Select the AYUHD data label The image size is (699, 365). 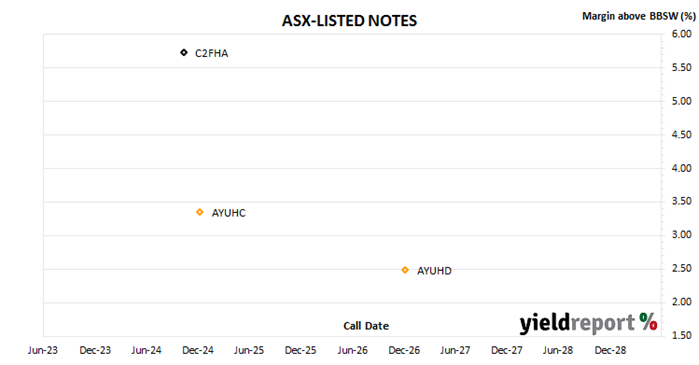coord(434,271)
